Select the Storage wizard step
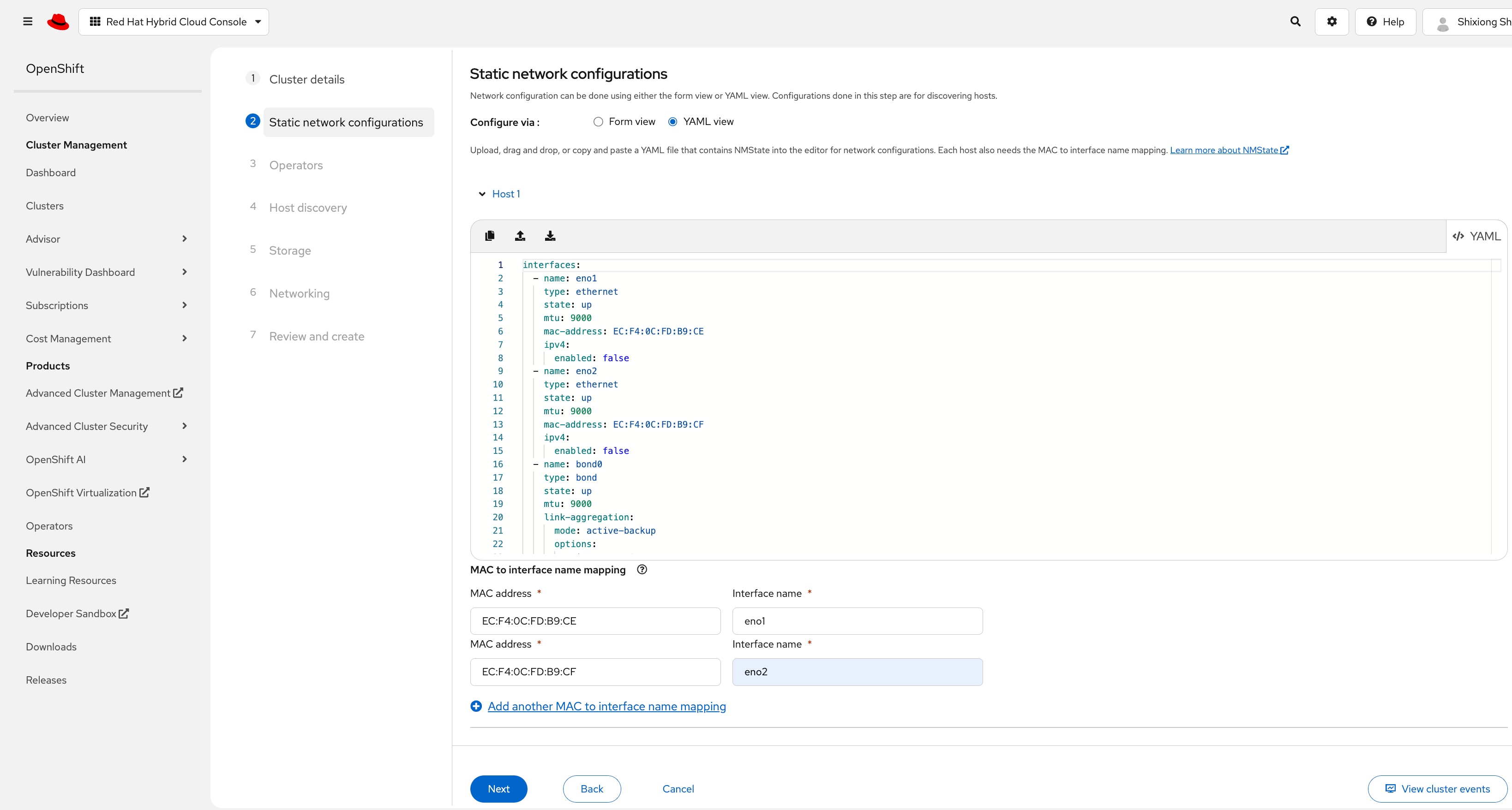This screenshot has height=810, width=1512. coord(290,250)
